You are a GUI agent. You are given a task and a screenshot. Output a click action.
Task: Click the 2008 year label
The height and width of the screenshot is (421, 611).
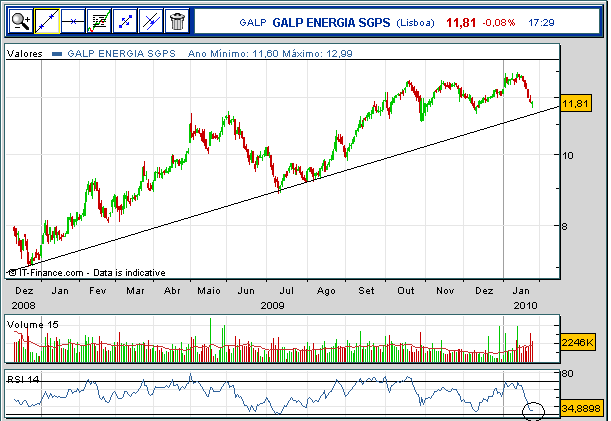click(x=23, y=306)
